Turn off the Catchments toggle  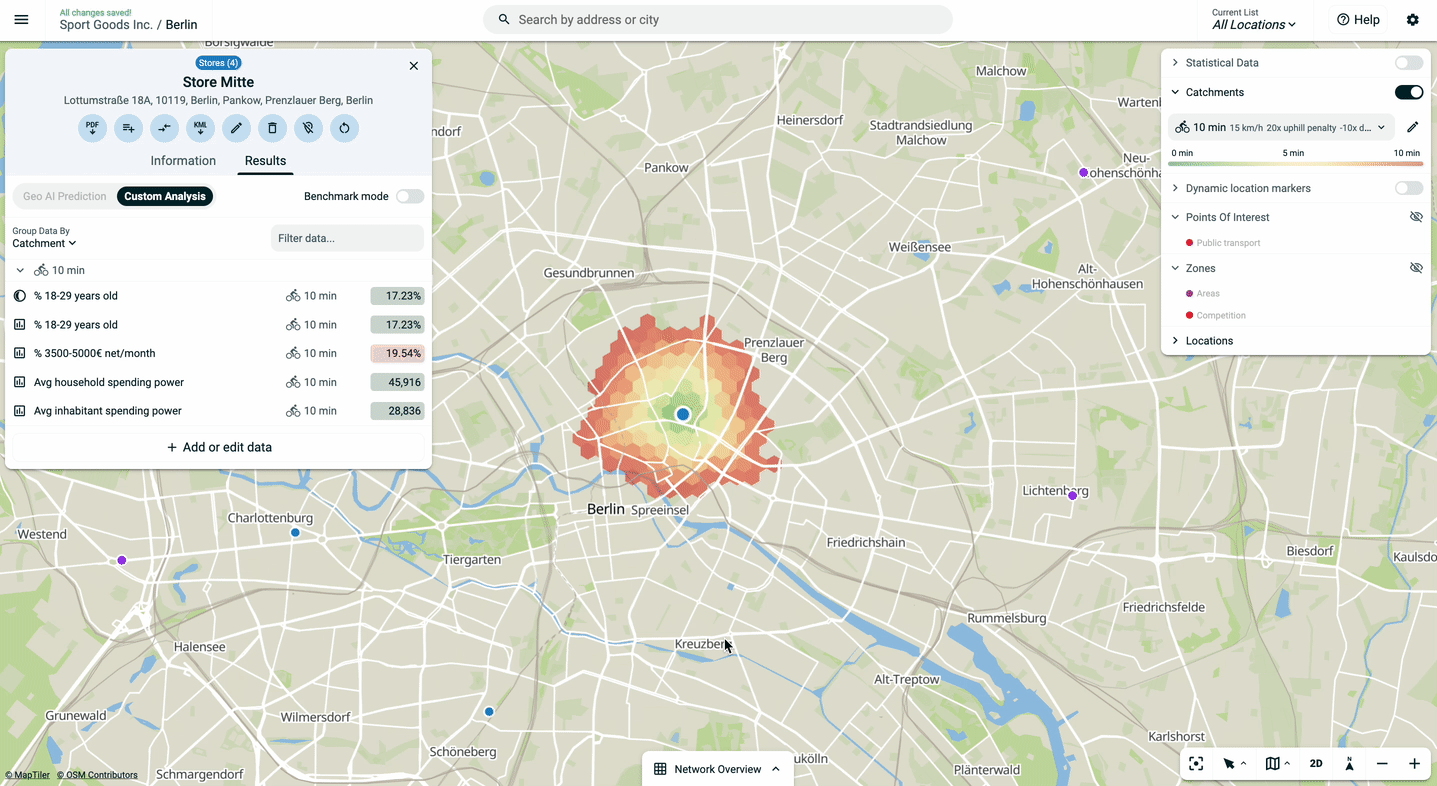coord(1409,92)
